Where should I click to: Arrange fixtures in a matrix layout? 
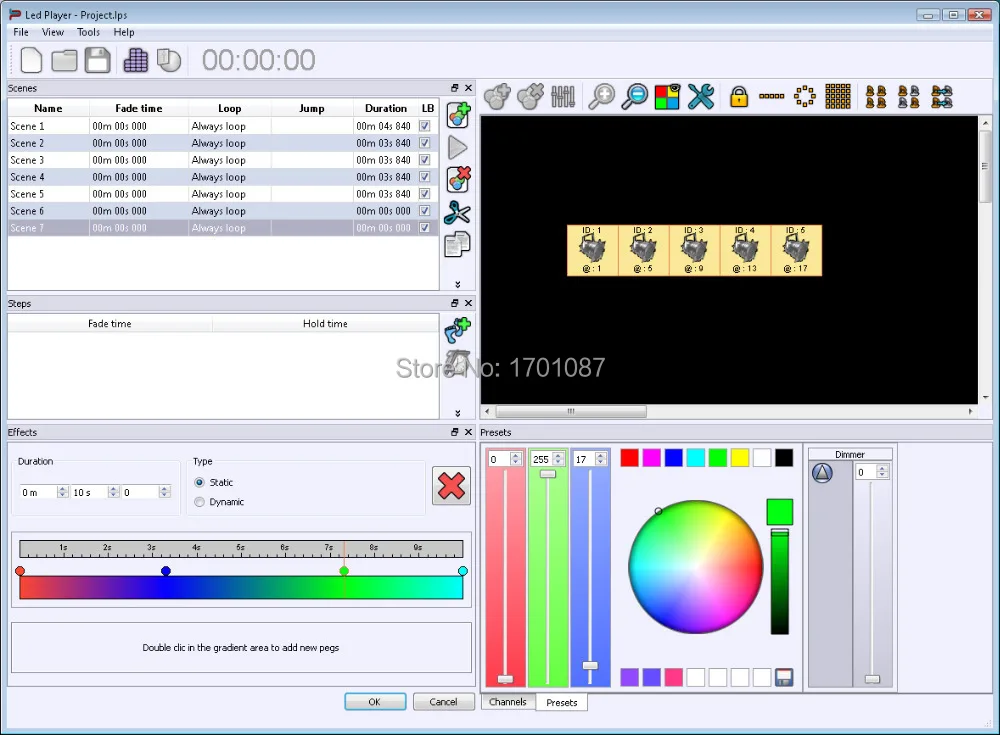click(x=838, y=96)
